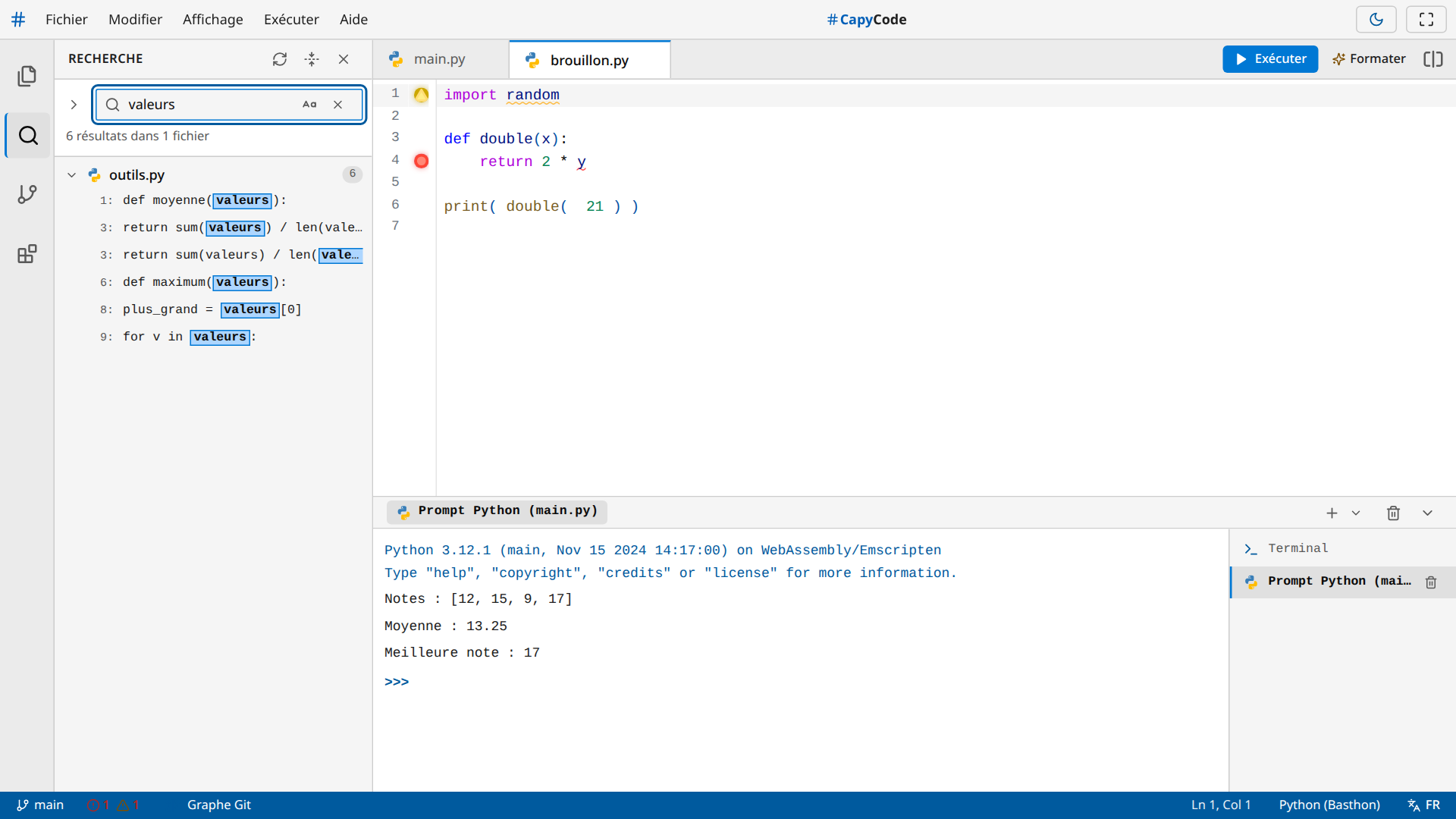Switch to the main.py tab
Image resolution: width=1456 pixels, height=819 pixels.
click(440, 59)
